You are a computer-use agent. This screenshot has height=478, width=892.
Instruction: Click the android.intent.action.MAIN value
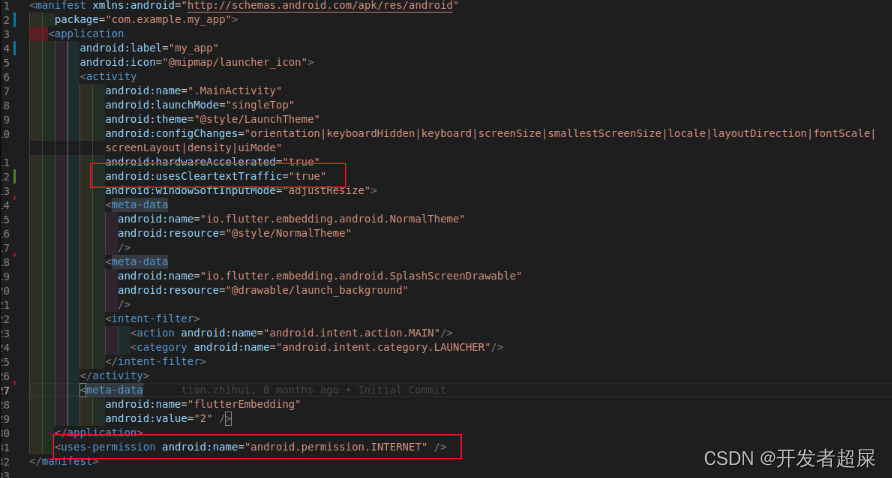pyautogui.click(x=352, y=333)
